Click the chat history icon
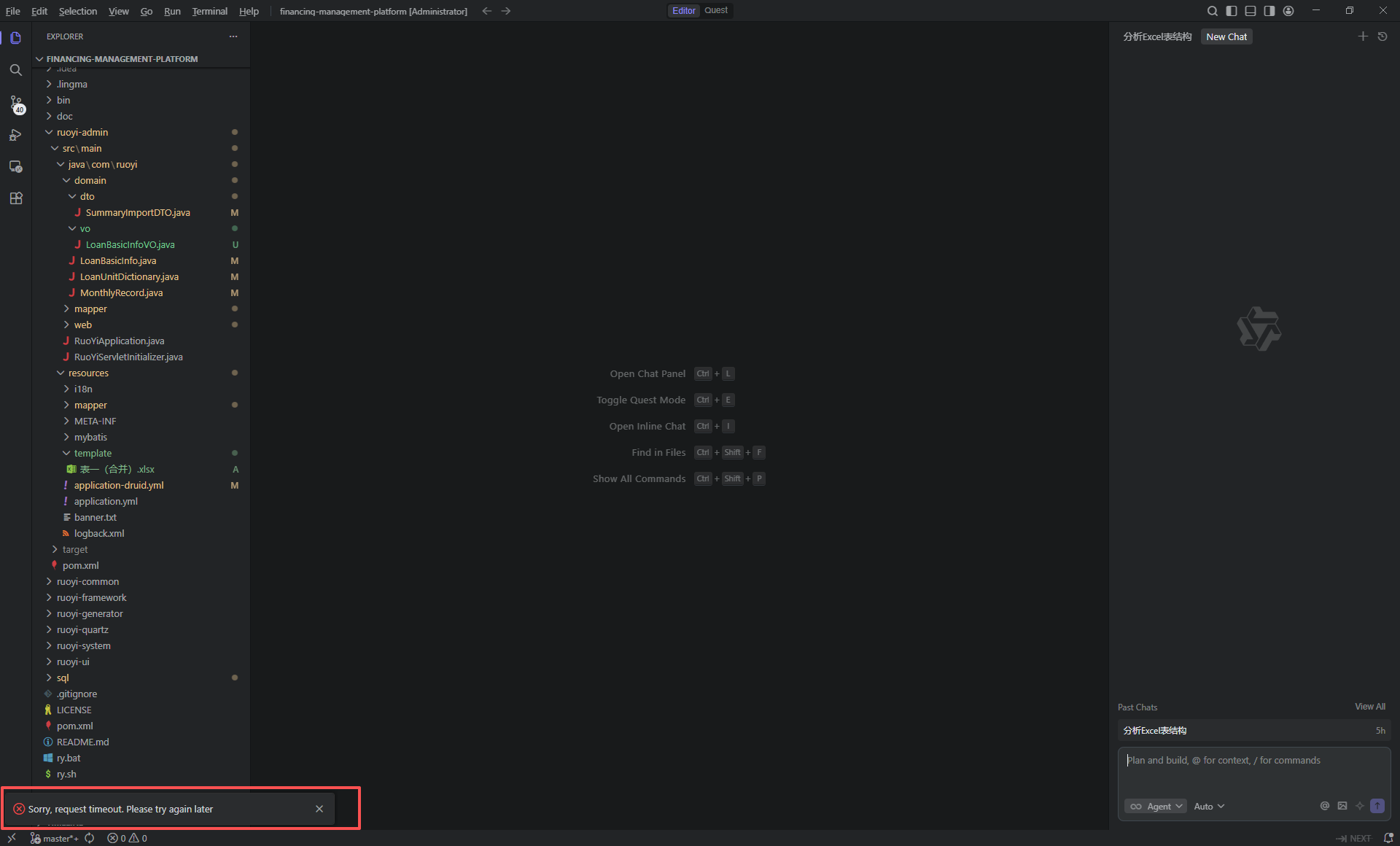This screenshot has height=846, width=1400. pos(1382,36)
